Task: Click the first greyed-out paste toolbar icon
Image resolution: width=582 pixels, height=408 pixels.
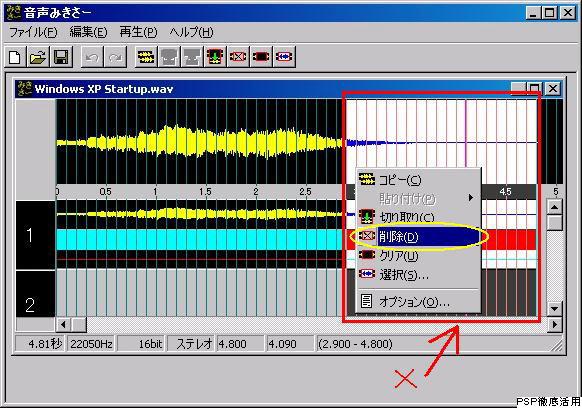Action: 169,57
